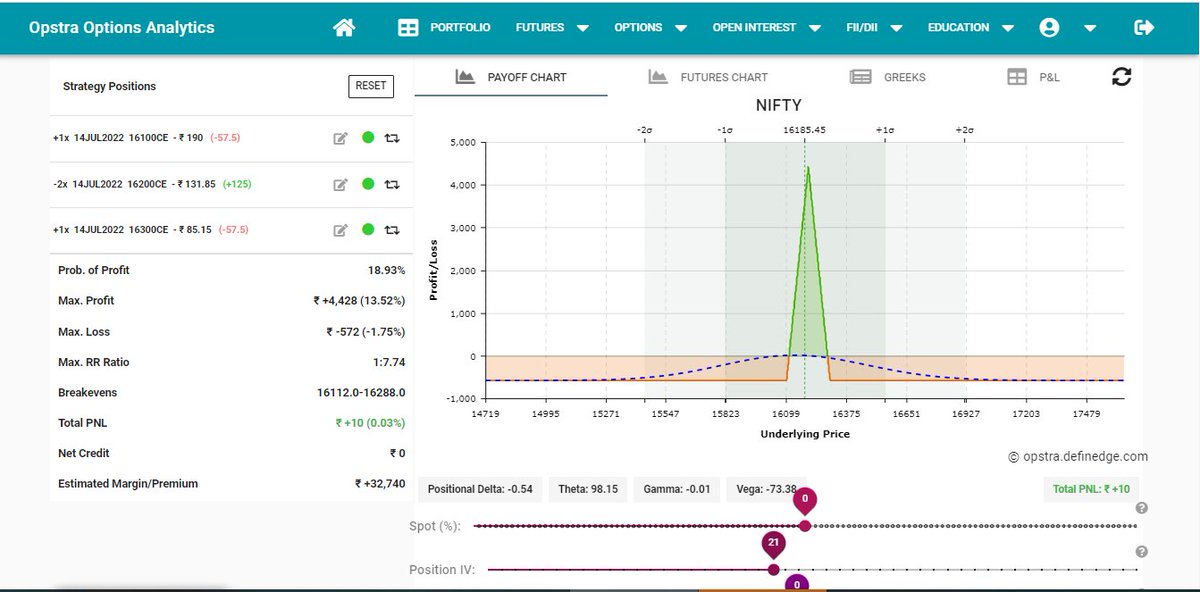The width and height of the screenshot is (1200, 592).
Task: Open the Portfolio menu item
Action: pos(460,28)
